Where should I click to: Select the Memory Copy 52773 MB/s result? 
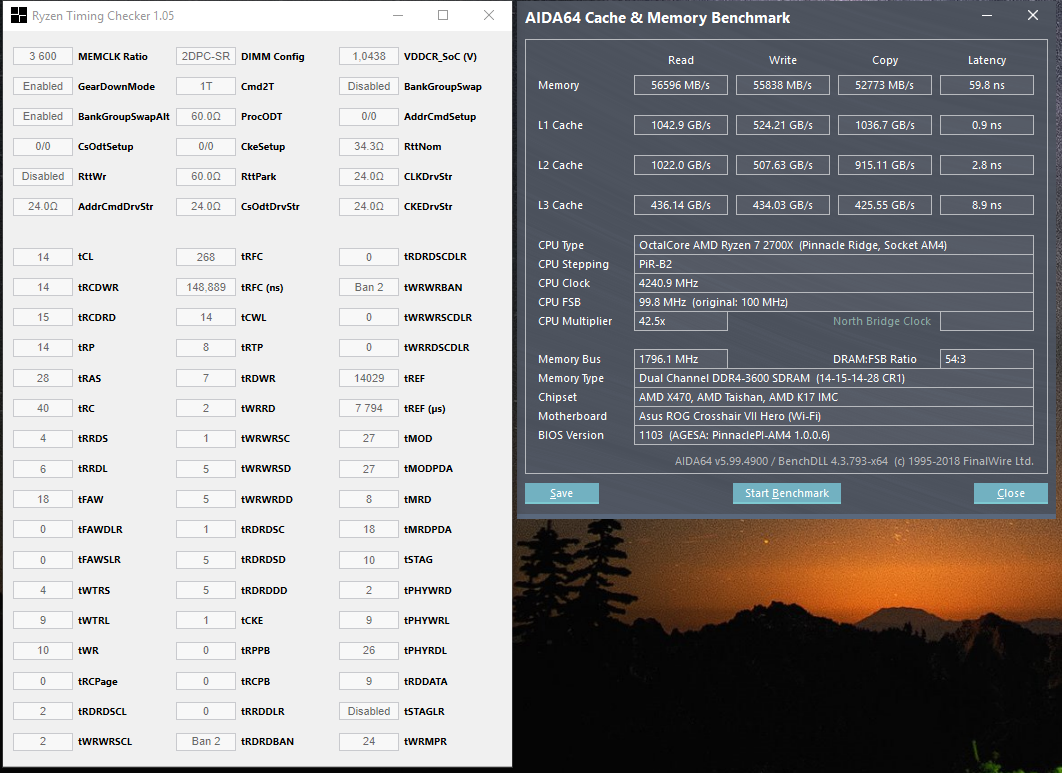pos(885,85)
